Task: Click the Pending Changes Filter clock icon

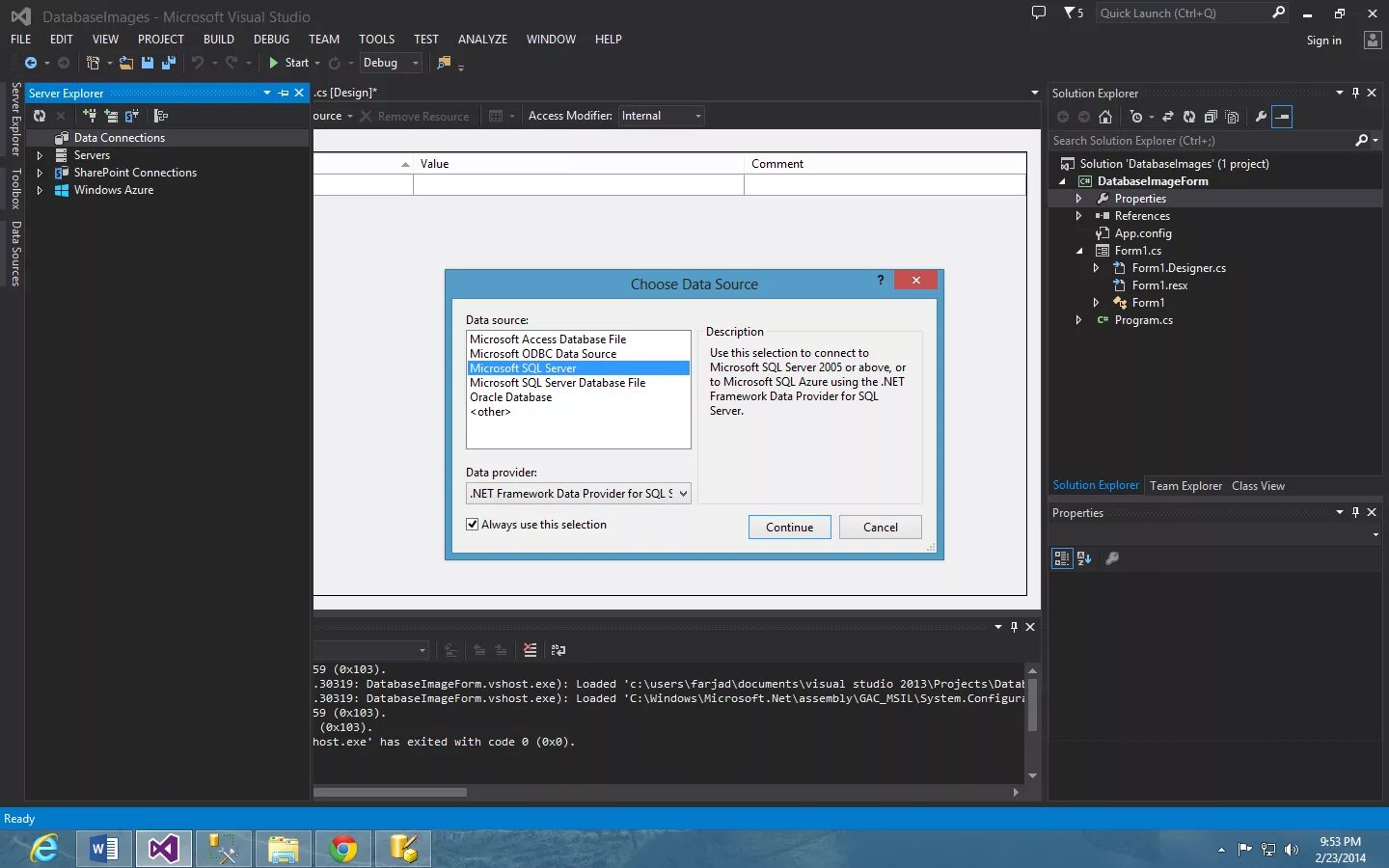Action: pyautogui.click(x=1136, y=117)
